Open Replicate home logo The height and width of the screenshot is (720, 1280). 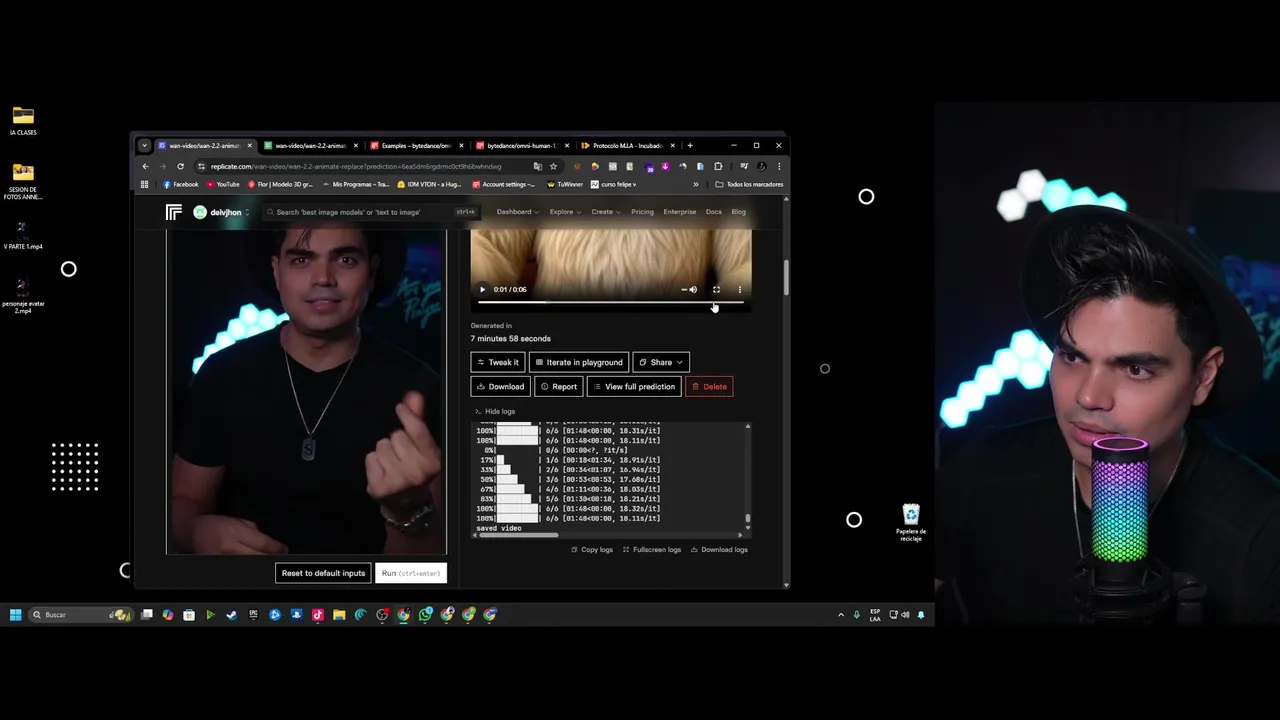point(174,212)
